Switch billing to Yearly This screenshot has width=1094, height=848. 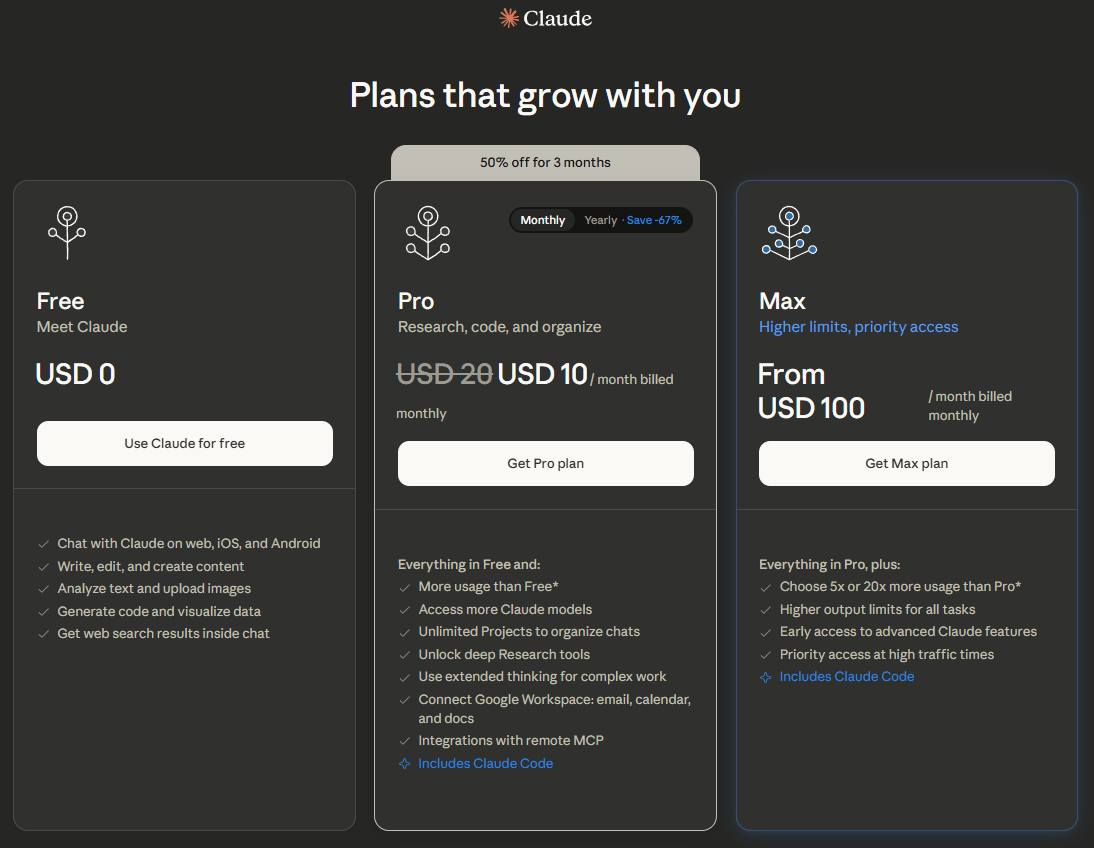601,220
